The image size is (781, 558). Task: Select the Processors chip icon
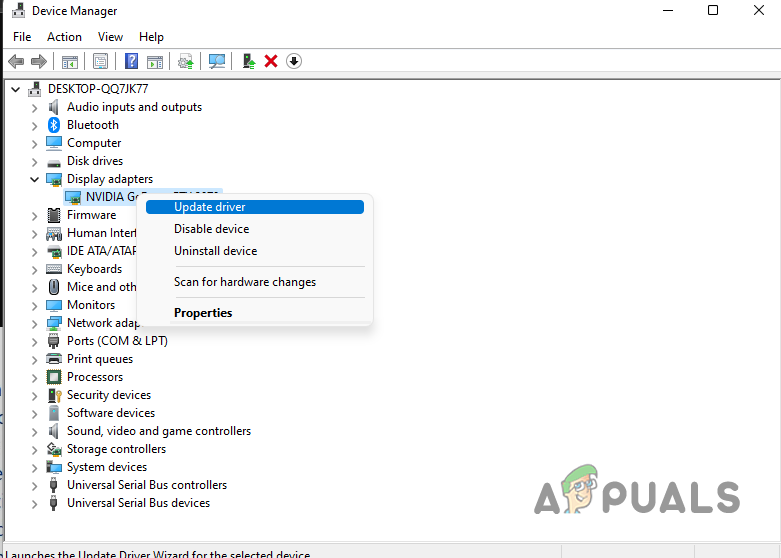54,377
